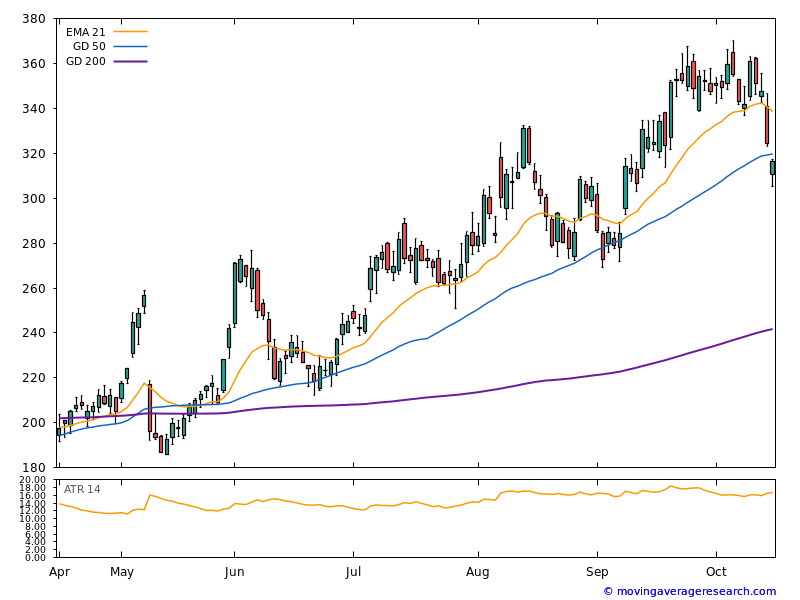Click the Sep label on the time axis

tap(597, 572)
